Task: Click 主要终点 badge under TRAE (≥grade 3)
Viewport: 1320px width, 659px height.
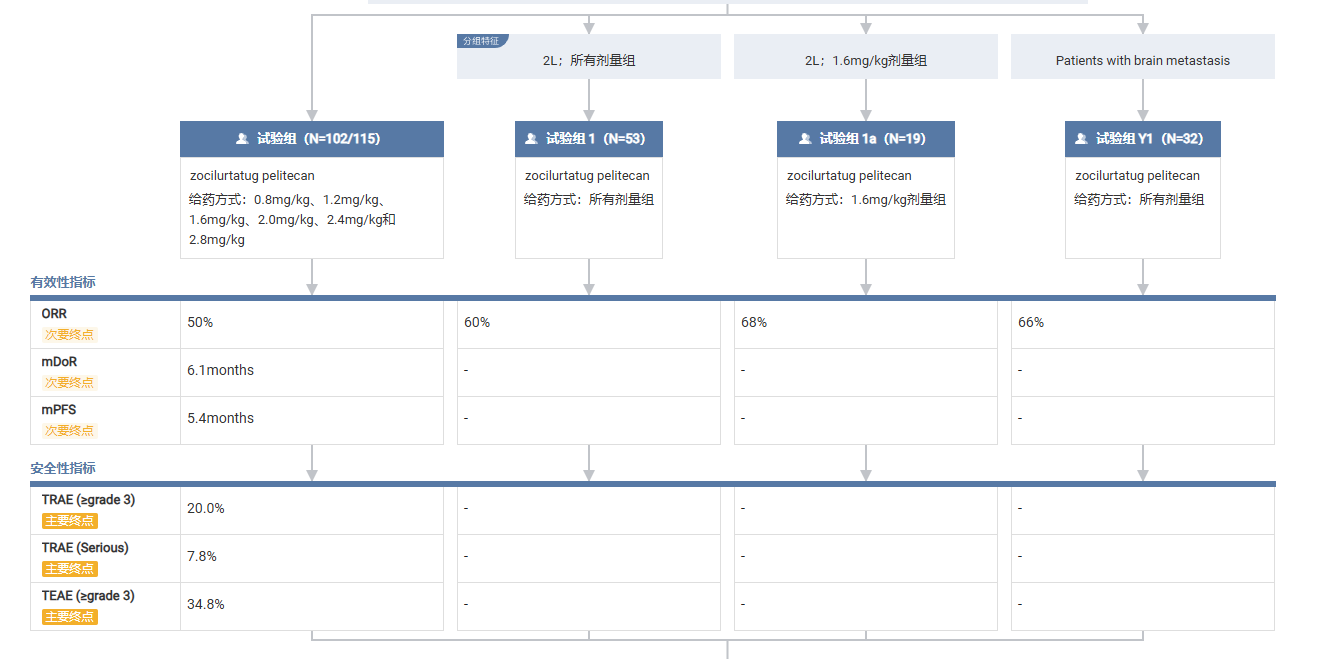Action: point(69,520)
